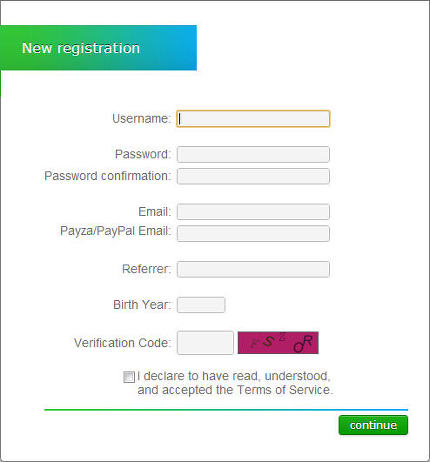Click the Email label text

pos(154,212)
